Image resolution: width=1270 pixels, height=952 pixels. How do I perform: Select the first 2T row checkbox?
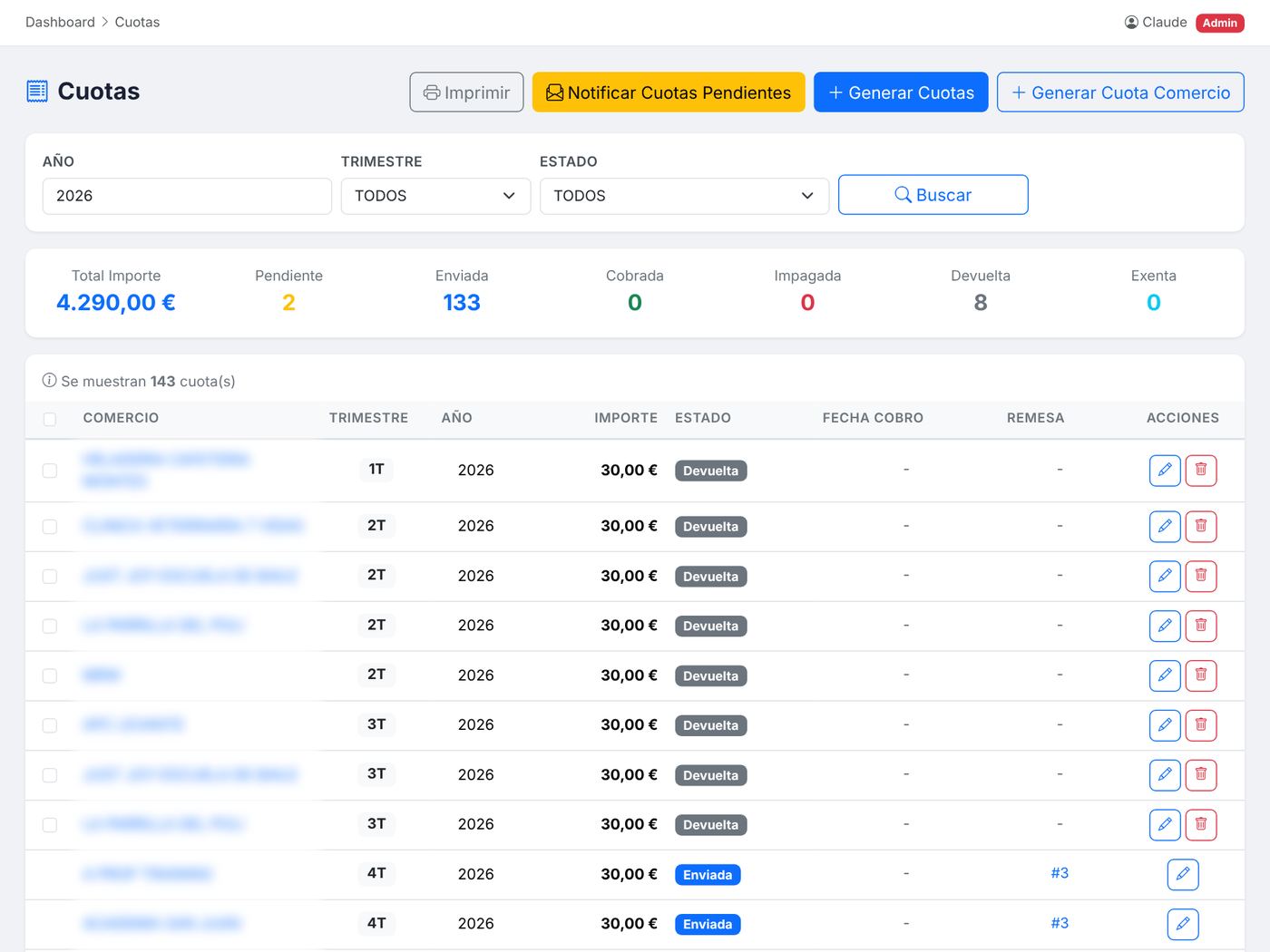click(x=50, y=527)
